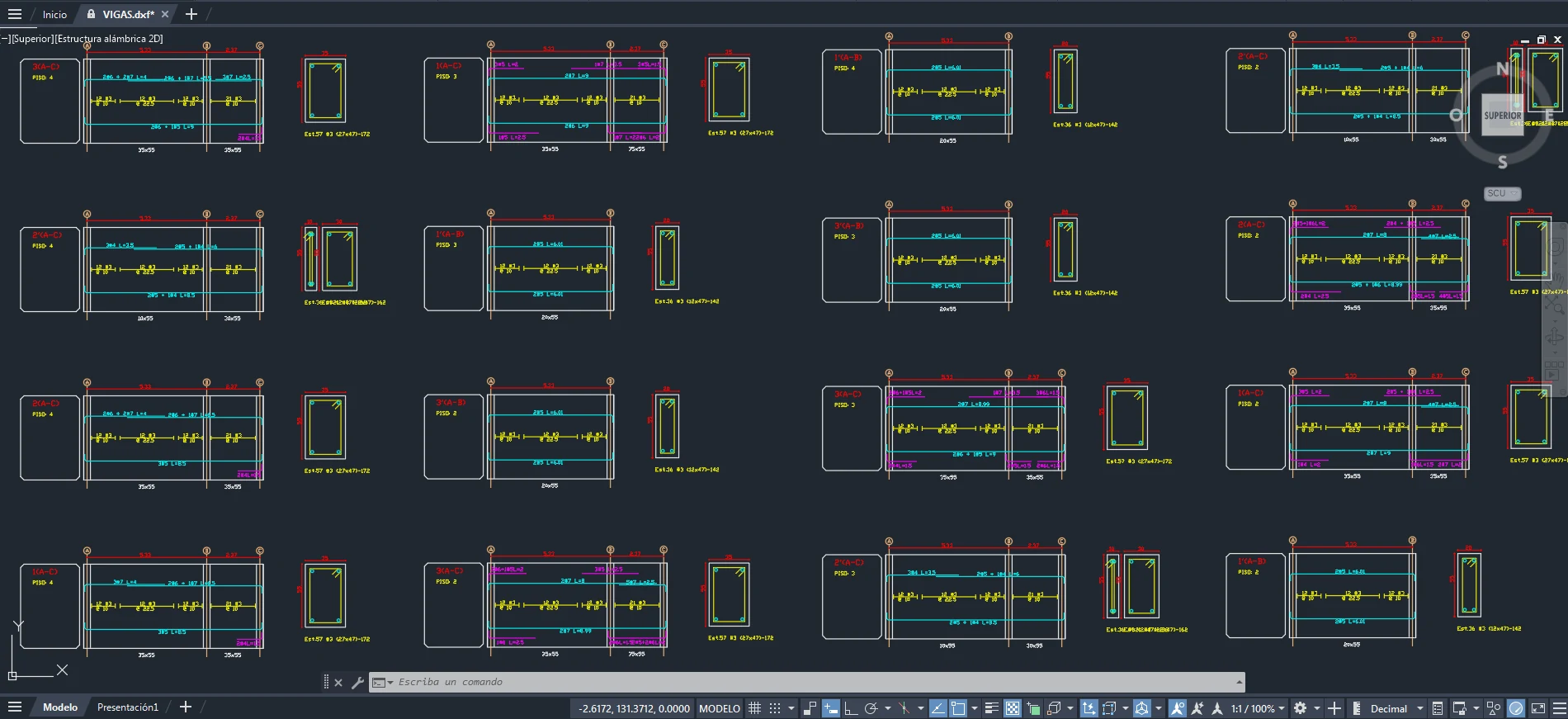The height and width of the screenshot is (719, 1568).
Task: Expand the SCU dropdown under ViewCube
Action: (1502, 193)
